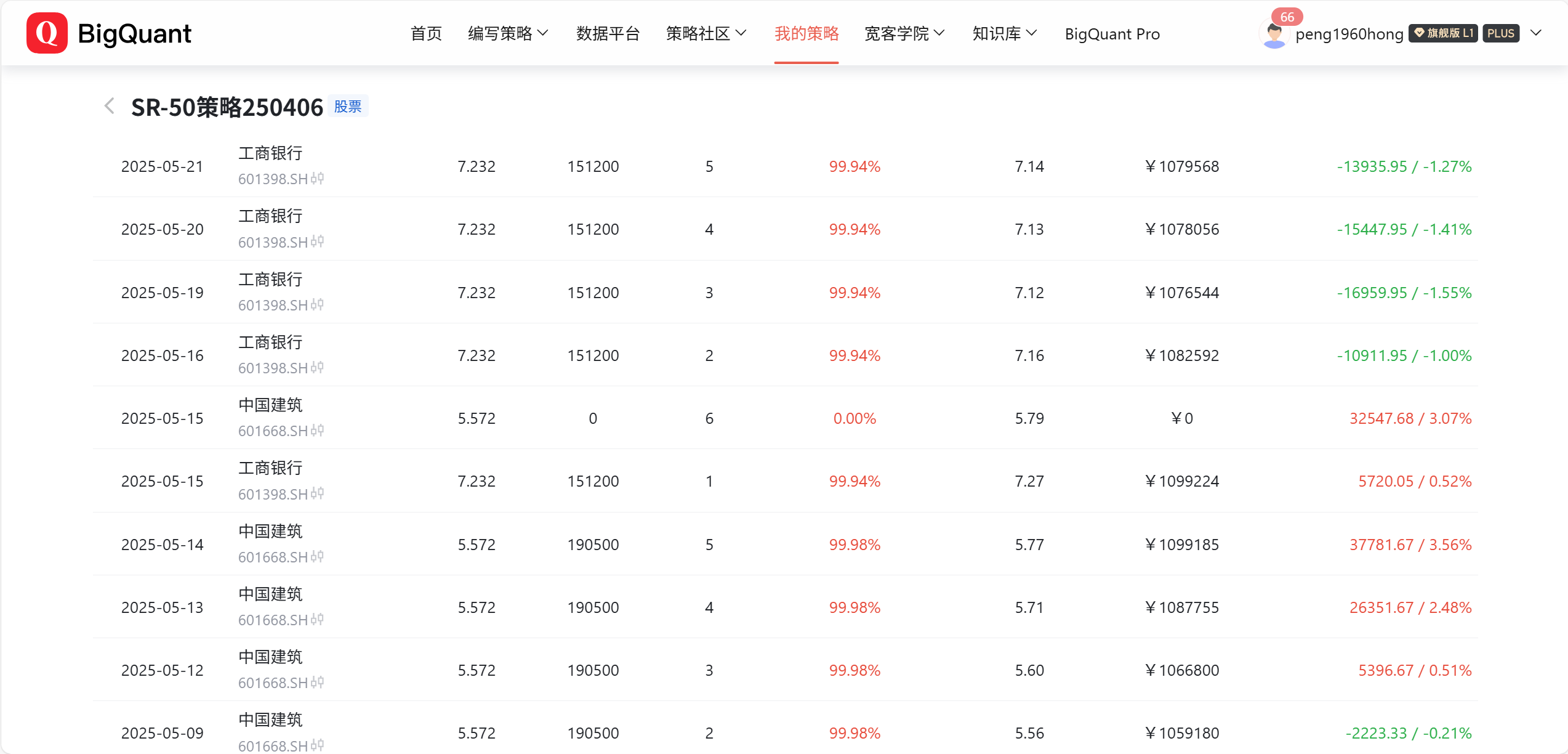Click the 旗舰版 L1 membership badge
The height and width of the screenshot is (754, 1568).
coord(1443,33)
